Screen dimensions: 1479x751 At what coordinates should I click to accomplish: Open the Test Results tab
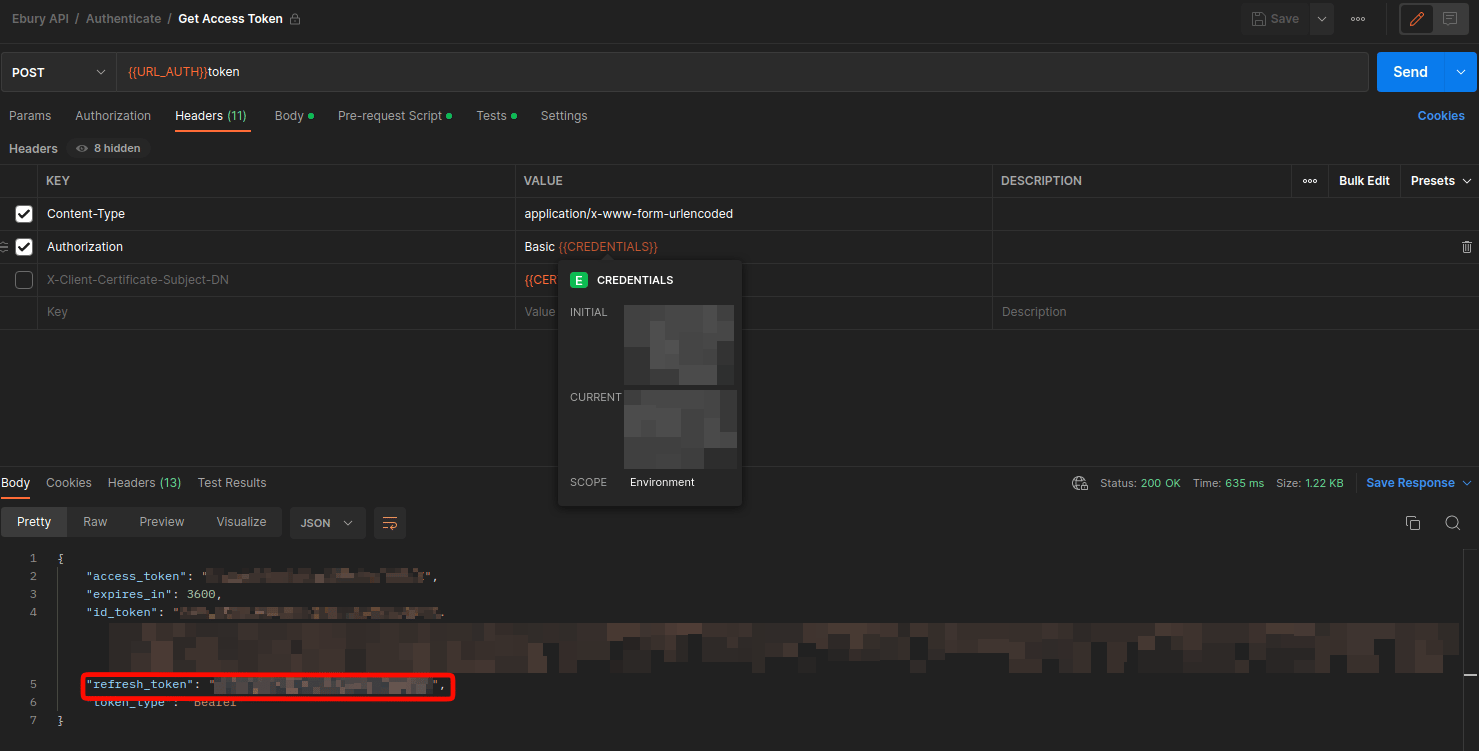232,483
